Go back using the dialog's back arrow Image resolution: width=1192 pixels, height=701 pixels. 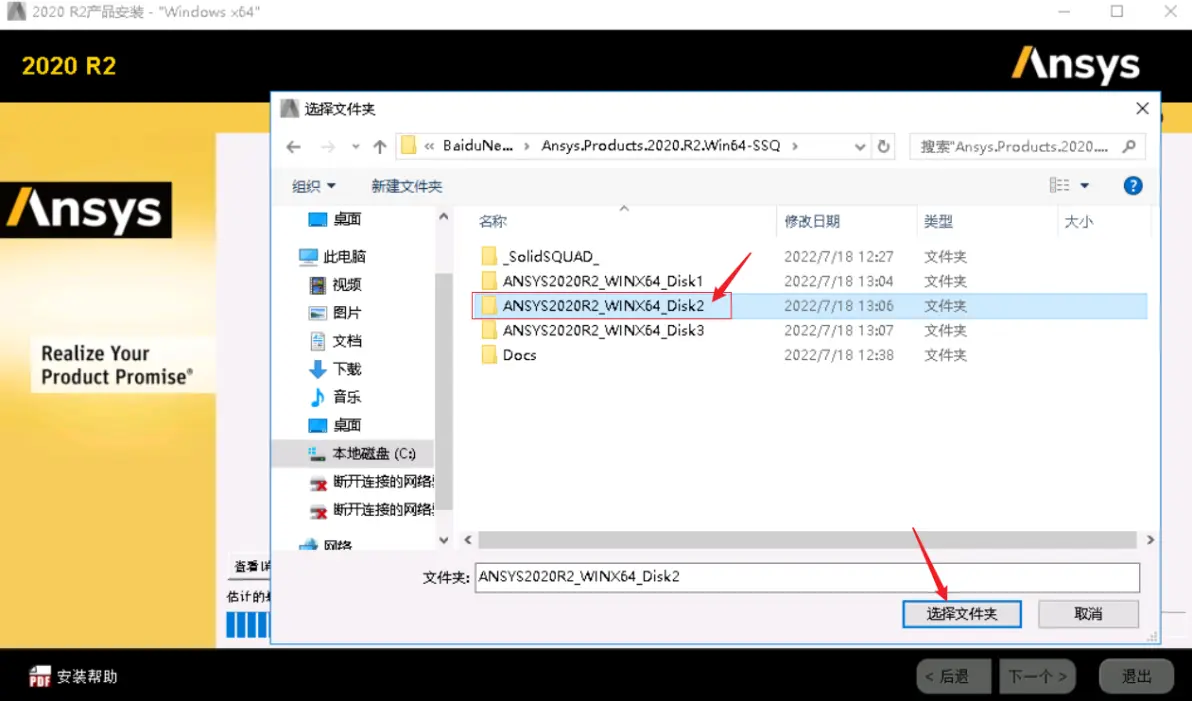pos(293,147)
